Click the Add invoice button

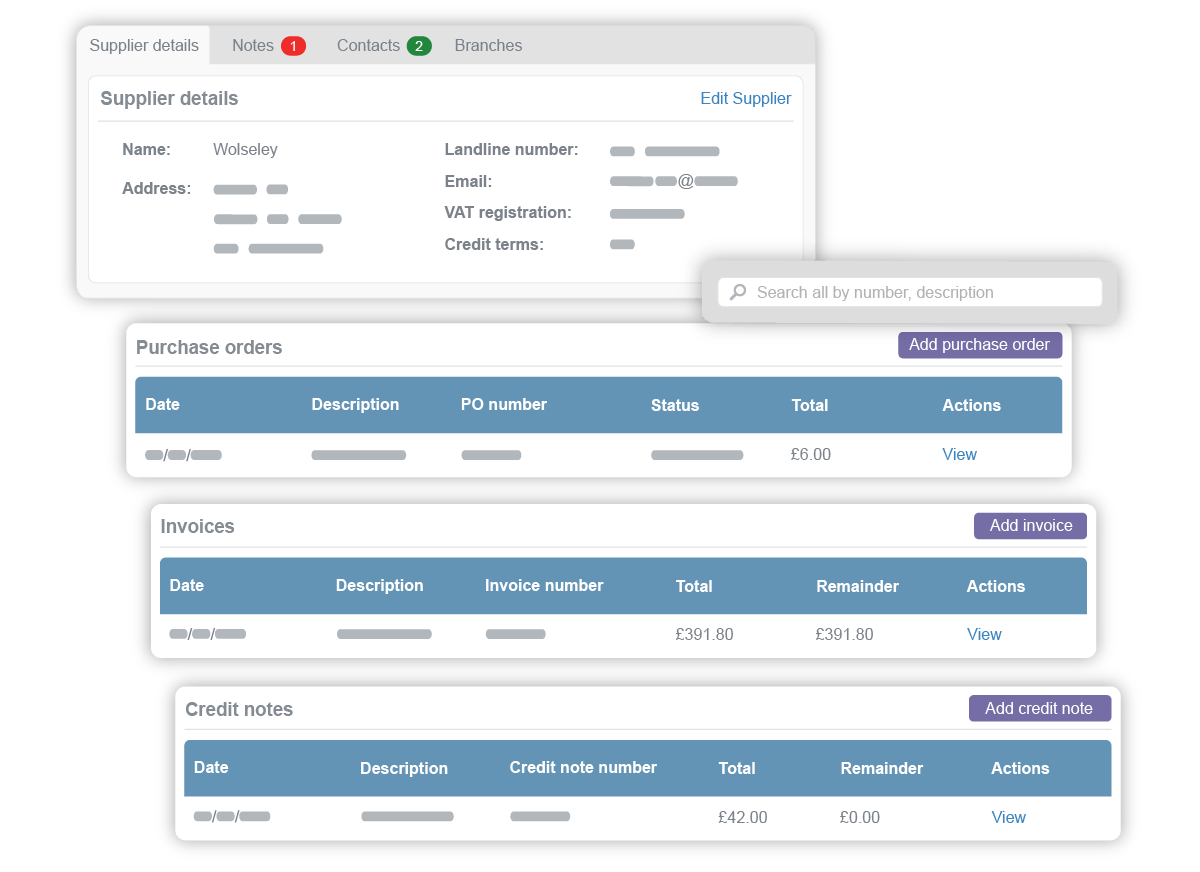[x=1029, y=525]
